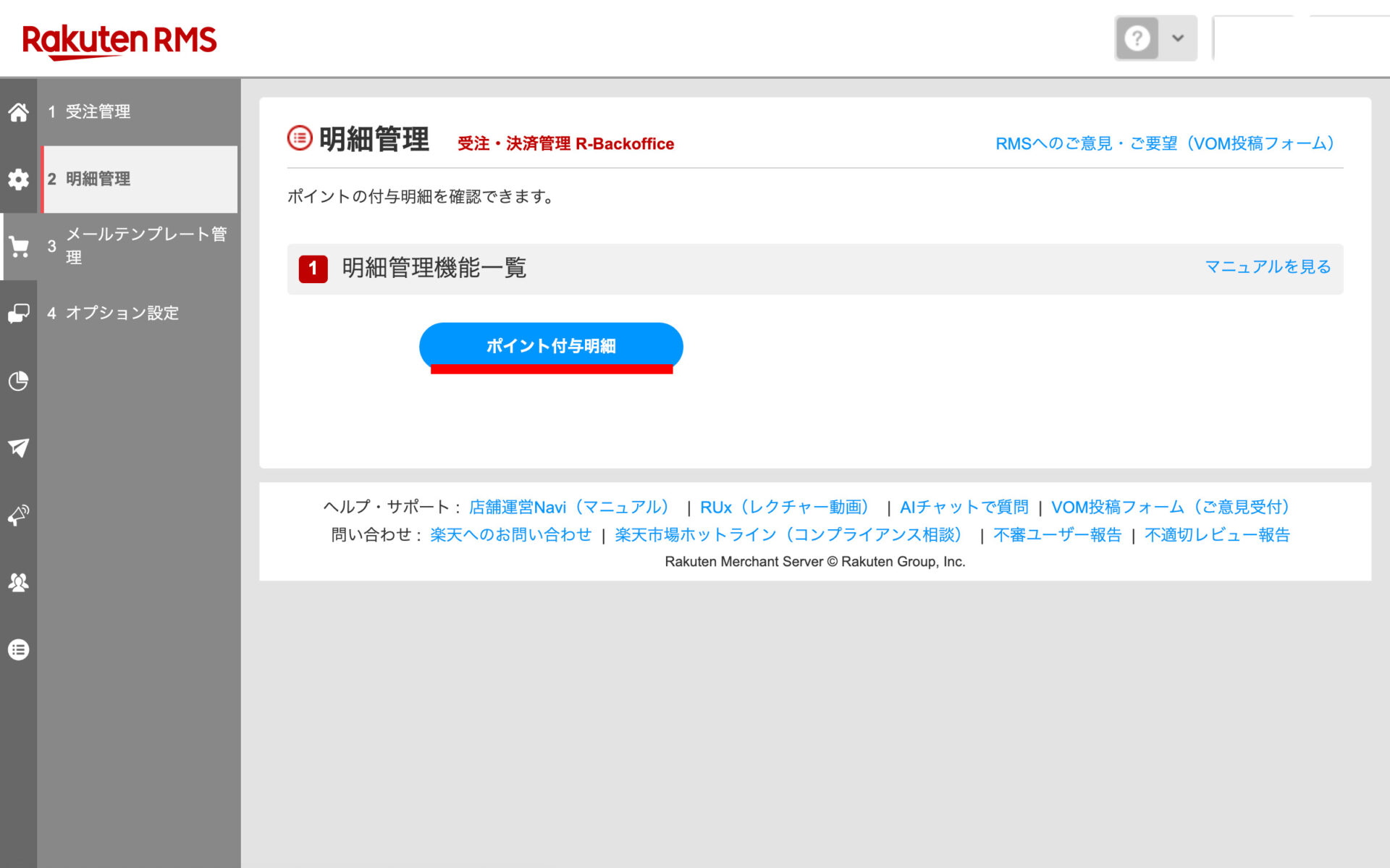The width and height of the screenshot is (1390, 868).
Task: Click the top-right blank input field
Action: point(1302,38)
